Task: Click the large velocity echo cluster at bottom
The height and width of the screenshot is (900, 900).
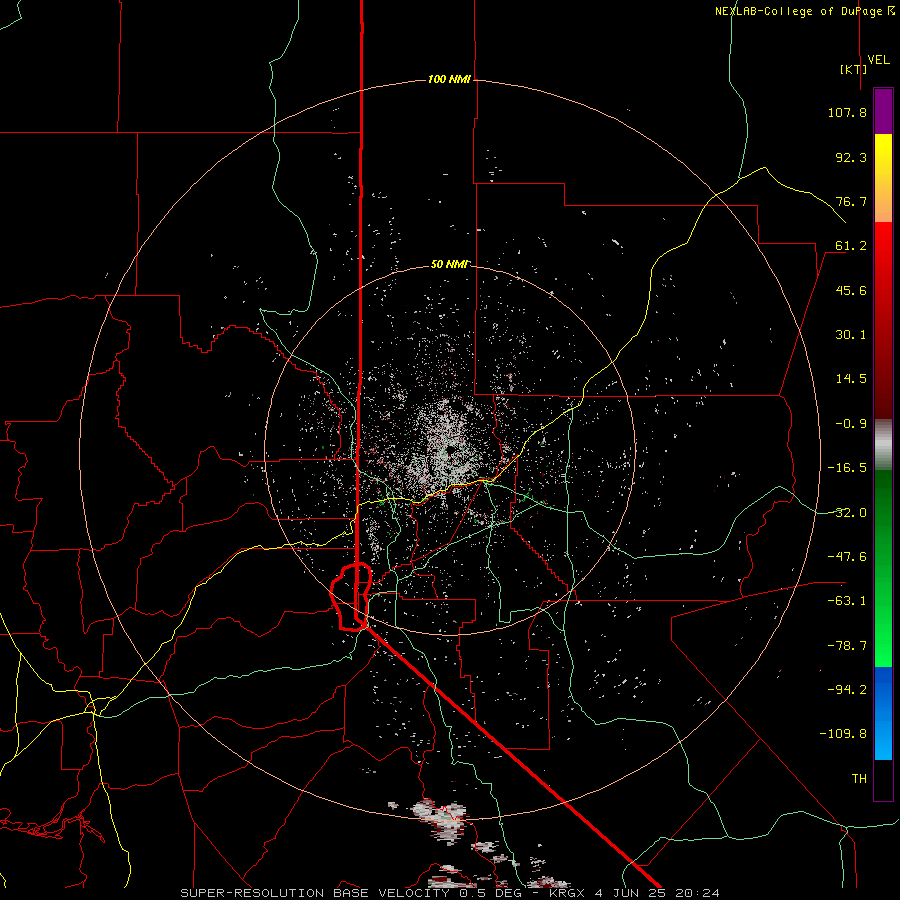Action: click(x=443, y=821)
